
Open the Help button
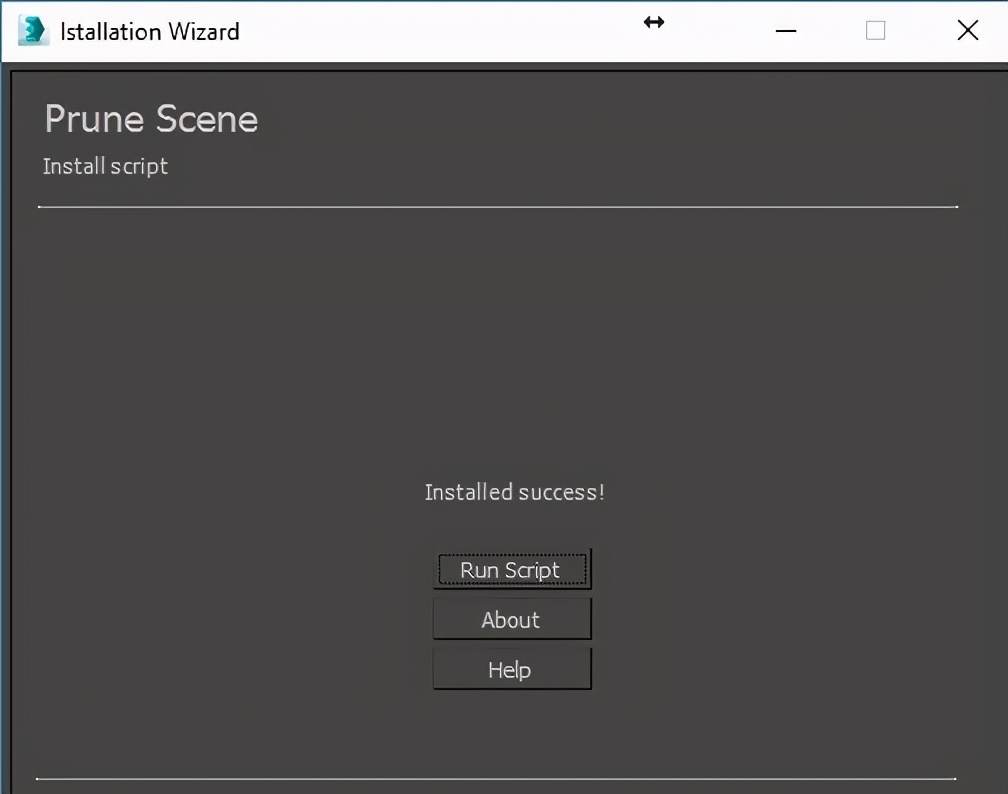(x=512, y=669)
